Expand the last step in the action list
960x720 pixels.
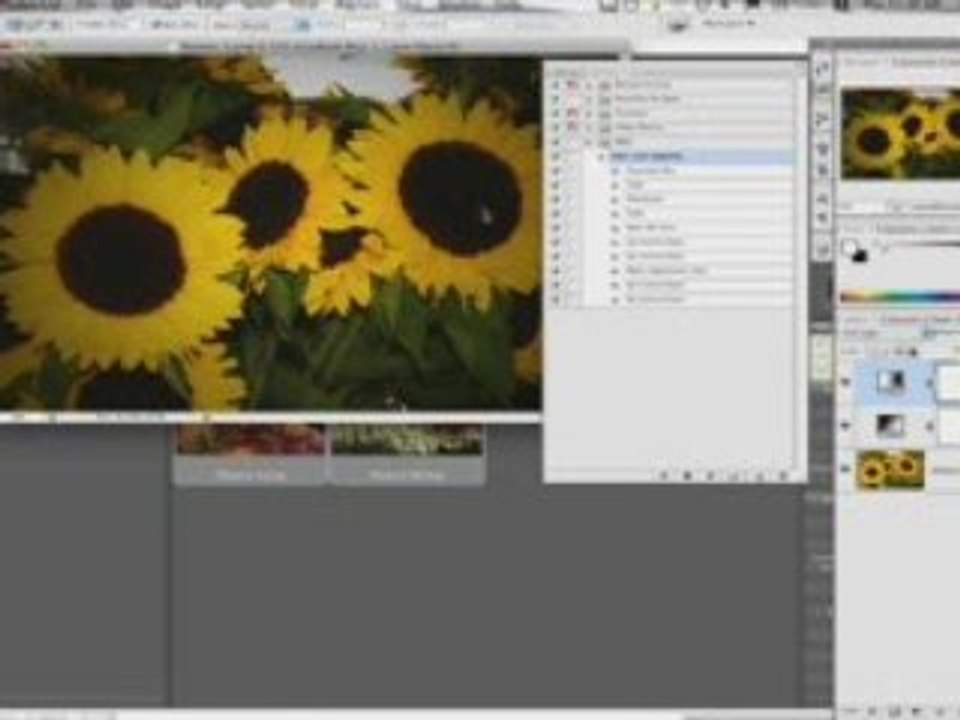coord(616,299)
